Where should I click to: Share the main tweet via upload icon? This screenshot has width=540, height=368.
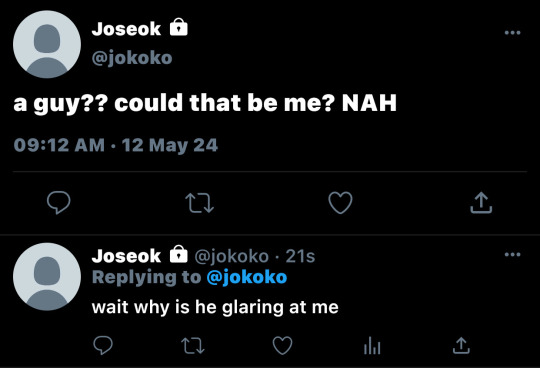[x=481, y=203]
